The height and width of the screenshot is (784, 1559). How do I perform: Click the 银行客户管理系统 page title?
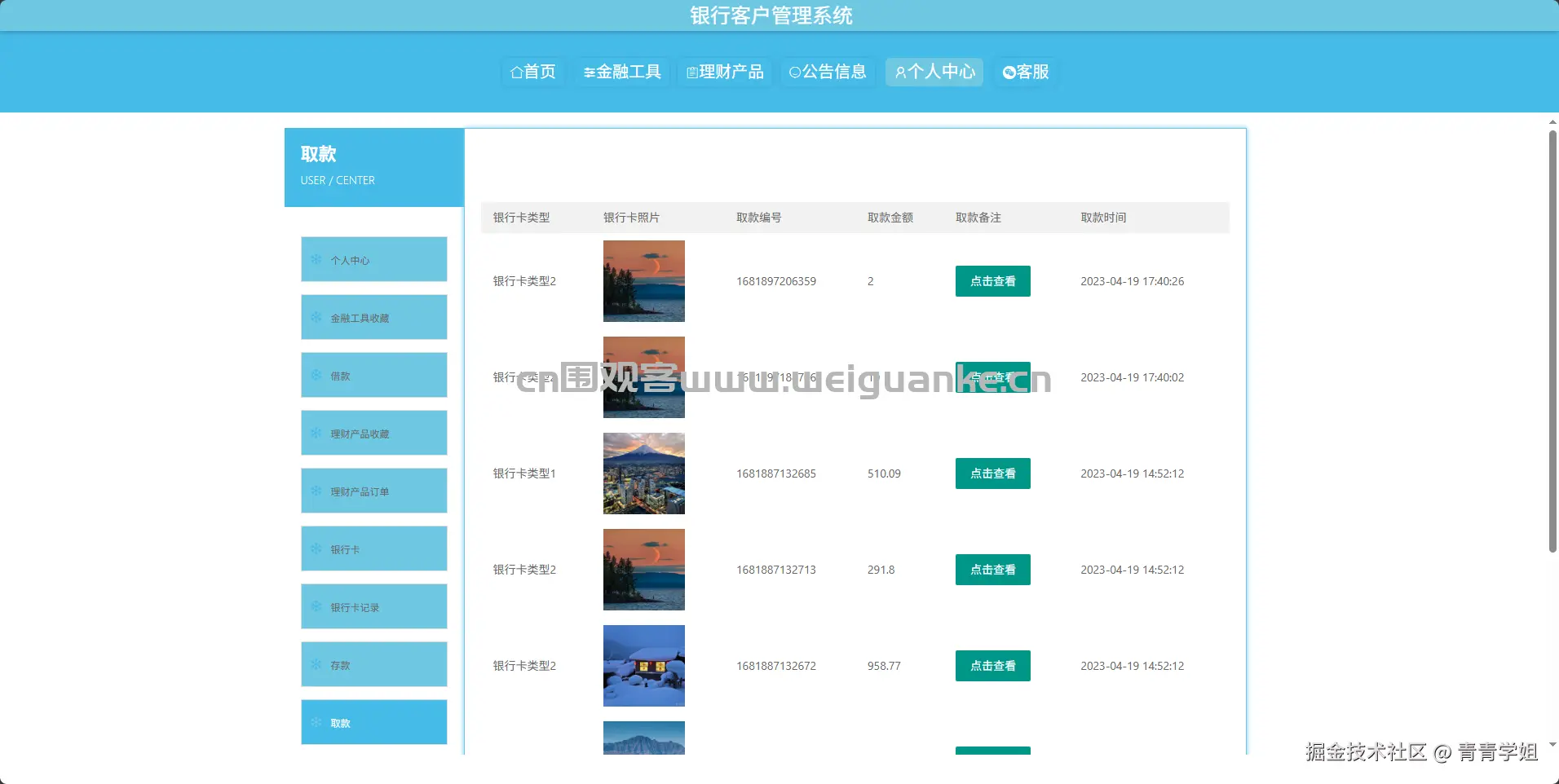point(771,15)
